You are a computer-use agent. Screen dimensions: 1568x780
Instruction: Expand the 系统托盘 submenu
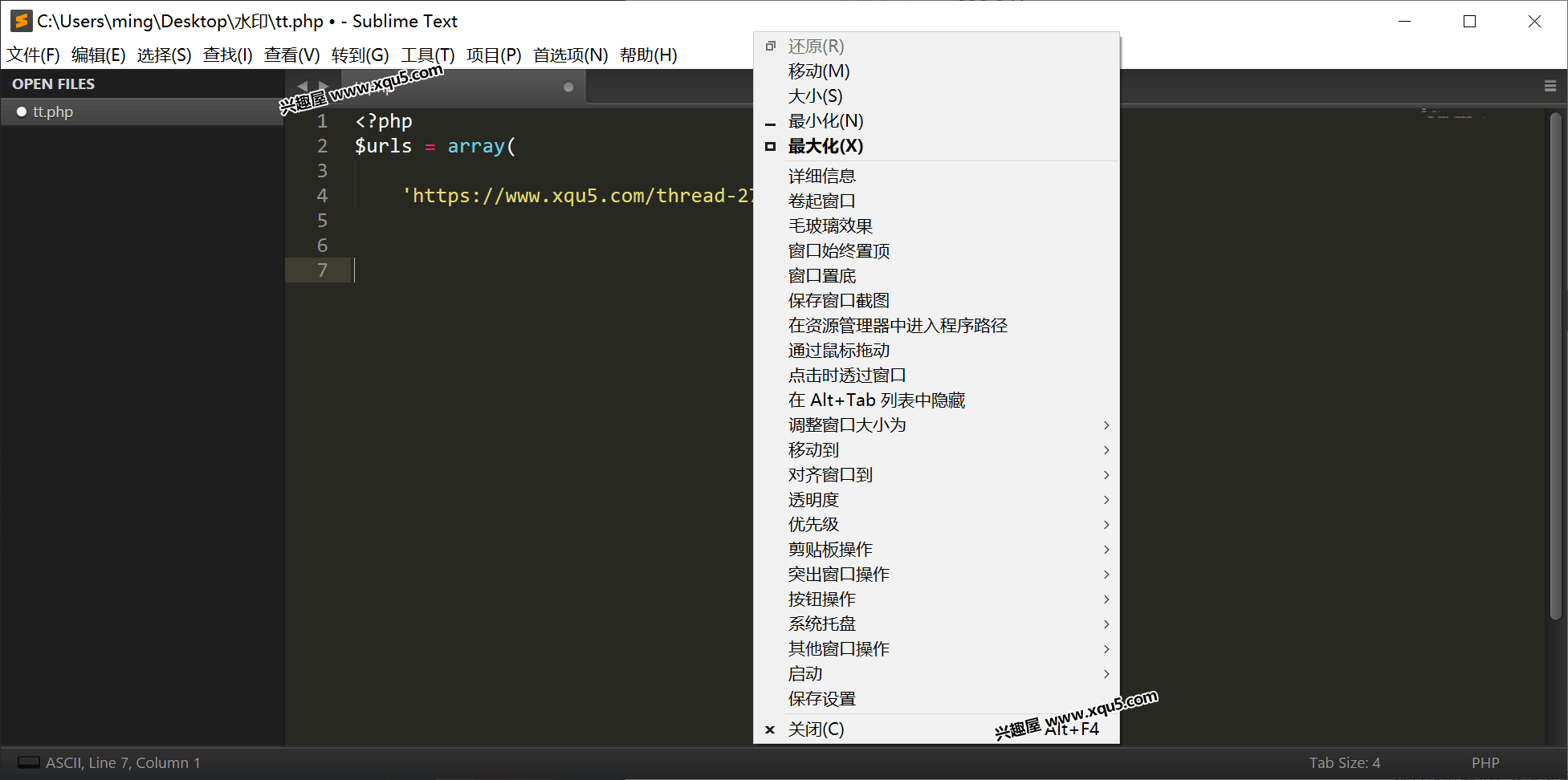(x=936, y=624)
